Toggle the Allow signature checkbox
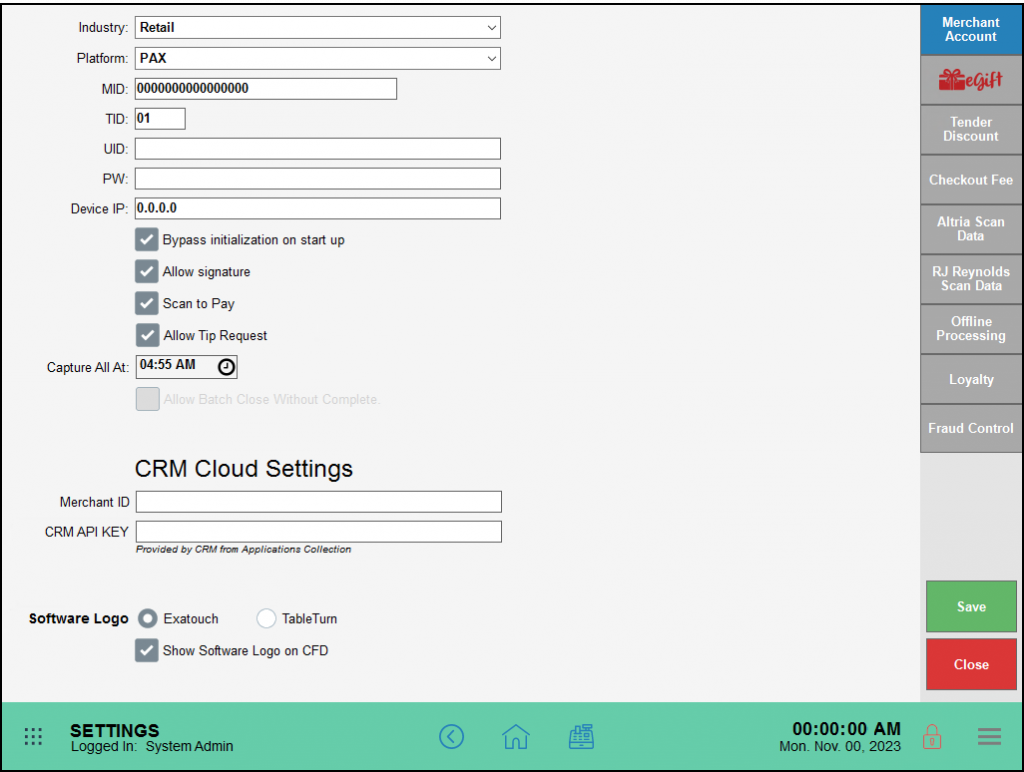The height and width of the screenshot is (772, 1024). coord(147,272)
